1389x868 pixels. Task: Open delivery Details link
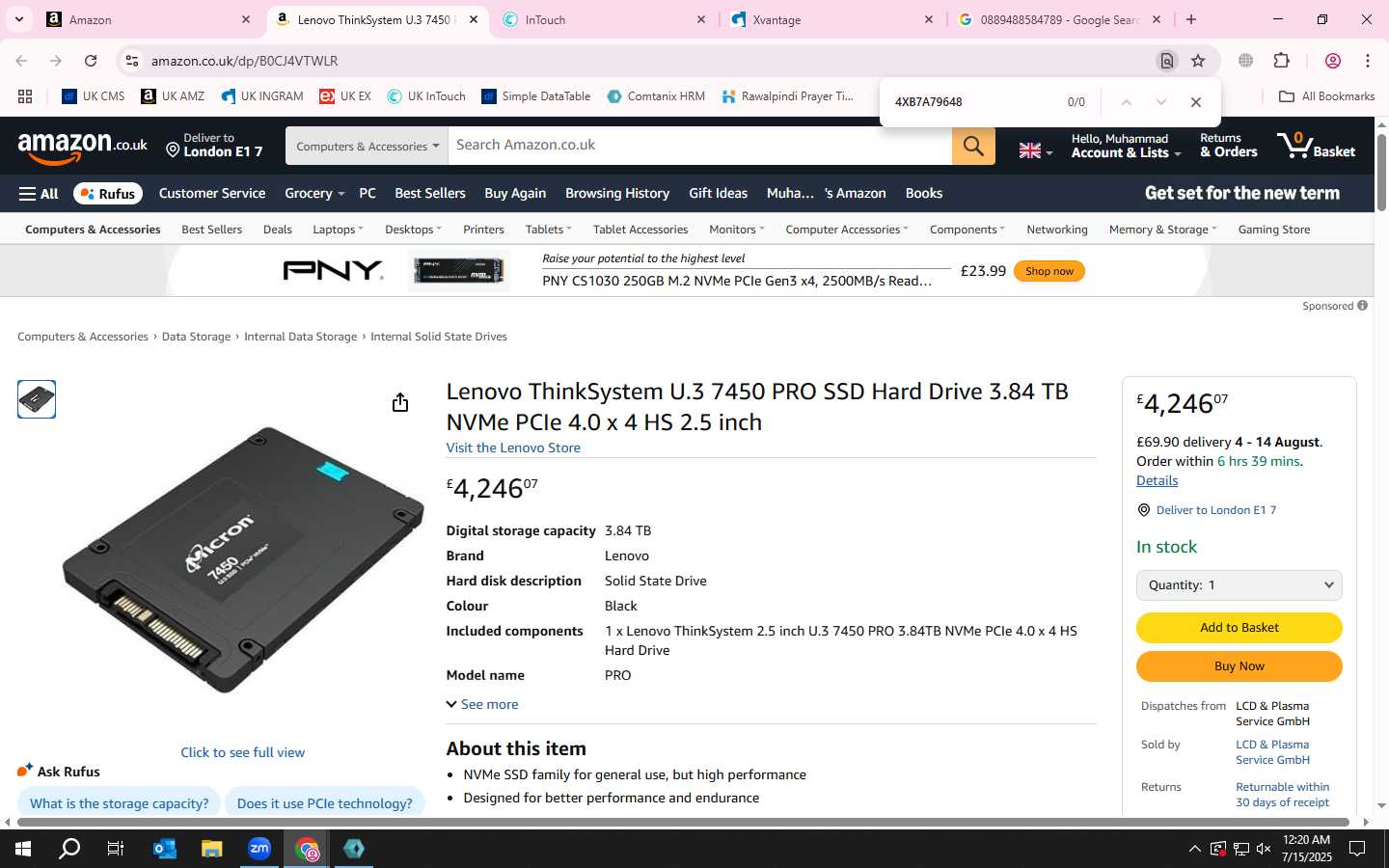(1157, 481)
